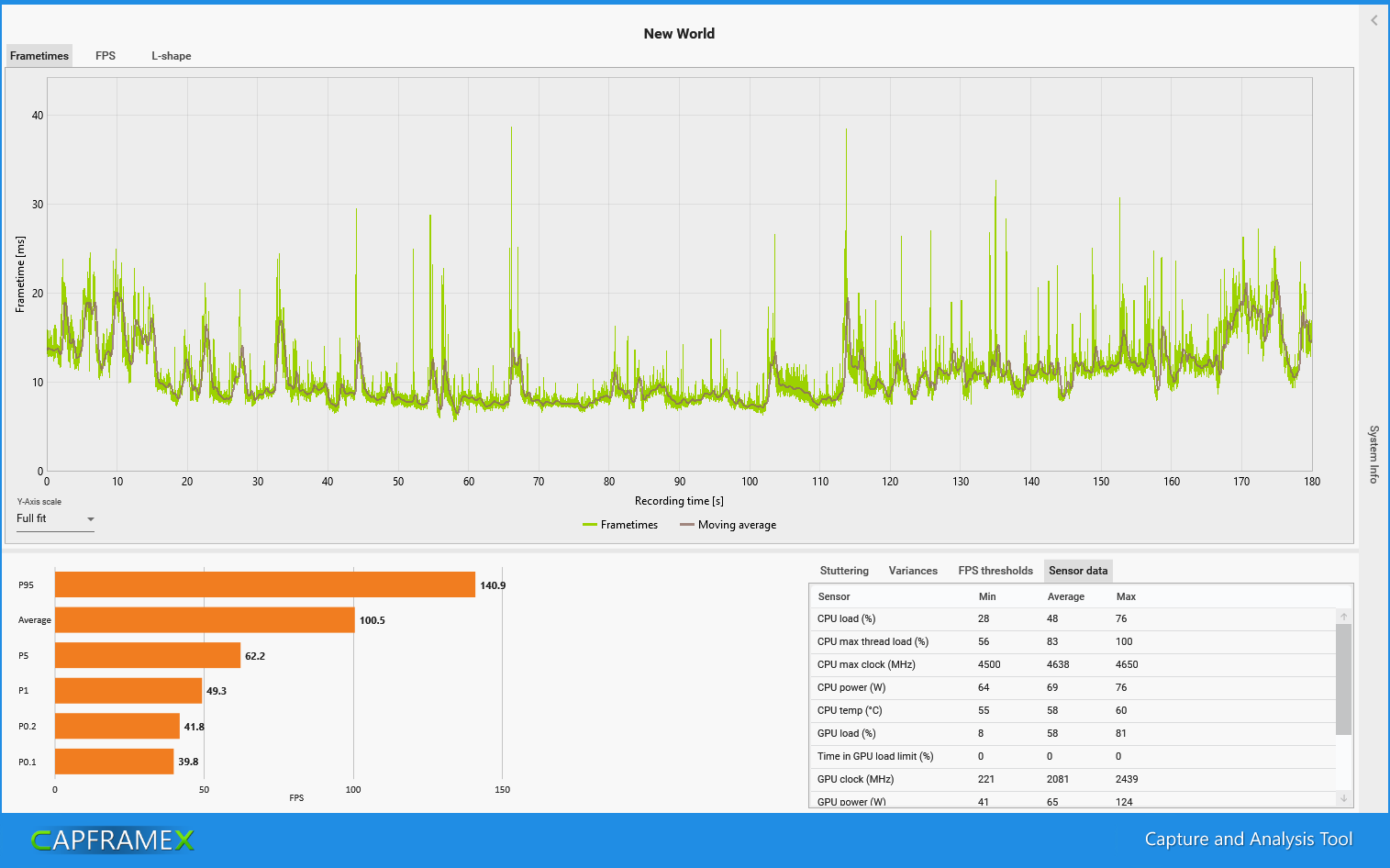Screen dimensions: 1390x868
Task: Click the P0.2 bar showing 41.8
Action: [117, 726]
